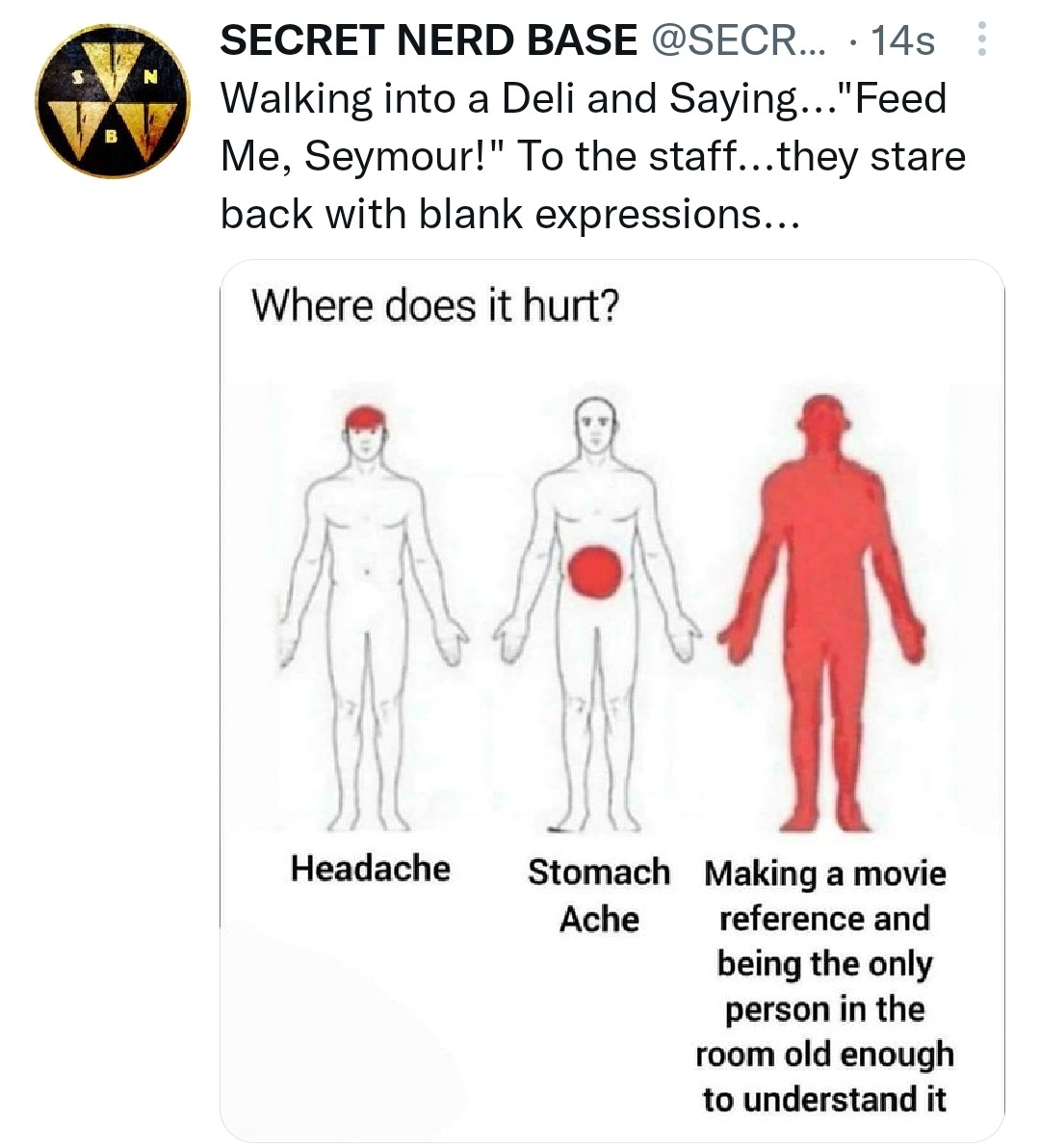Open the SECRET NERD BASE profile avatar
Viewport: 1040px width, 1148px height.
112,101
